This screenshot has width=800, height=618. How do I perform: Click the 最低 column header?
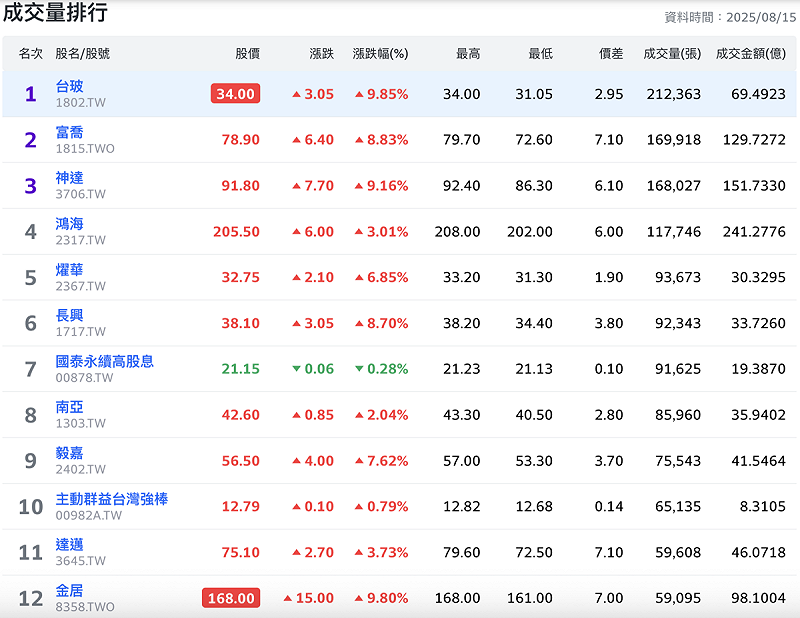tap(540, 54)
